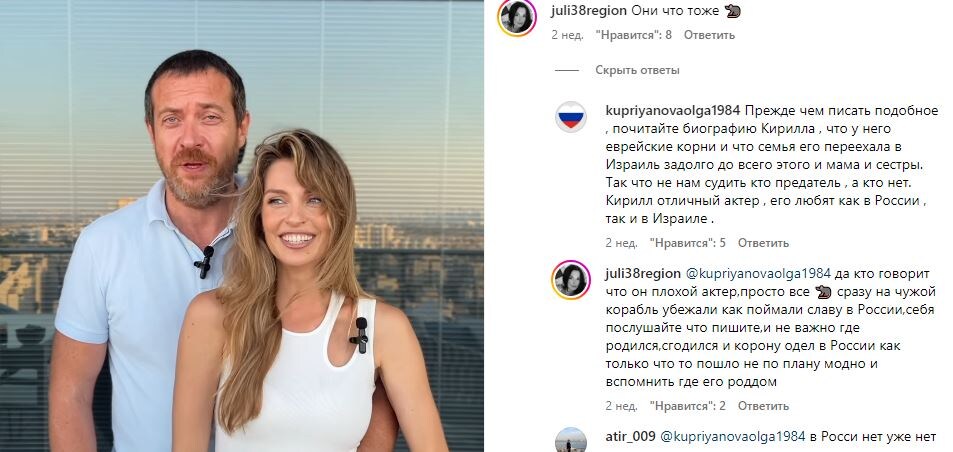View likes count 8 on top comment
This screenshot has width=953, height=452.
point(634,35)
